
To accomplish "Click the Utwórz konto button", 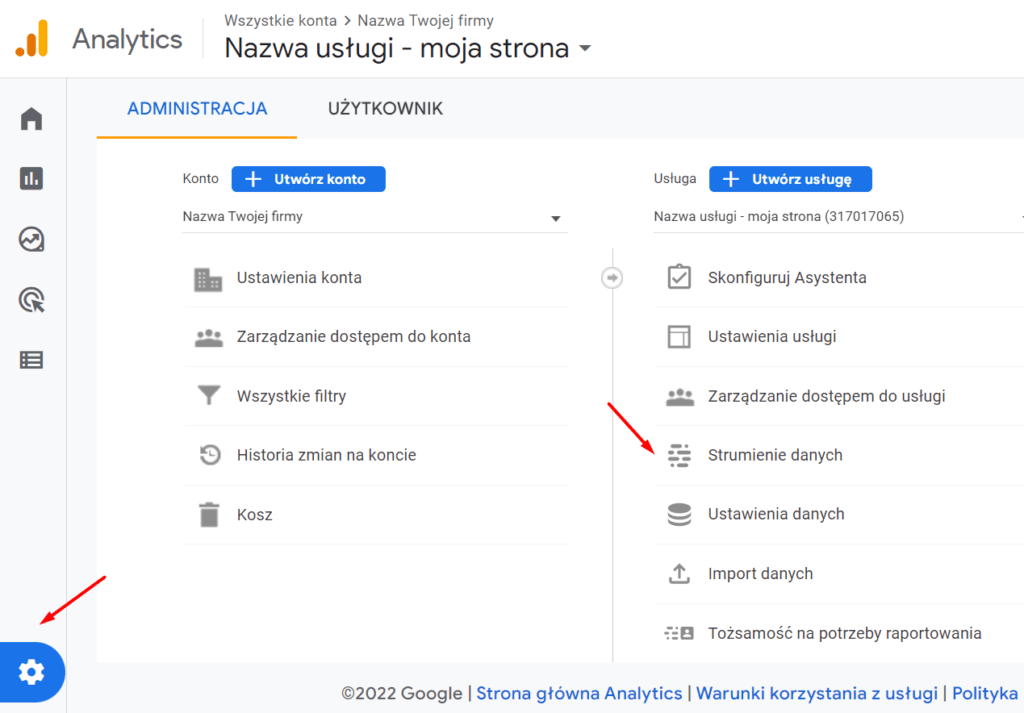I will 308,179.
